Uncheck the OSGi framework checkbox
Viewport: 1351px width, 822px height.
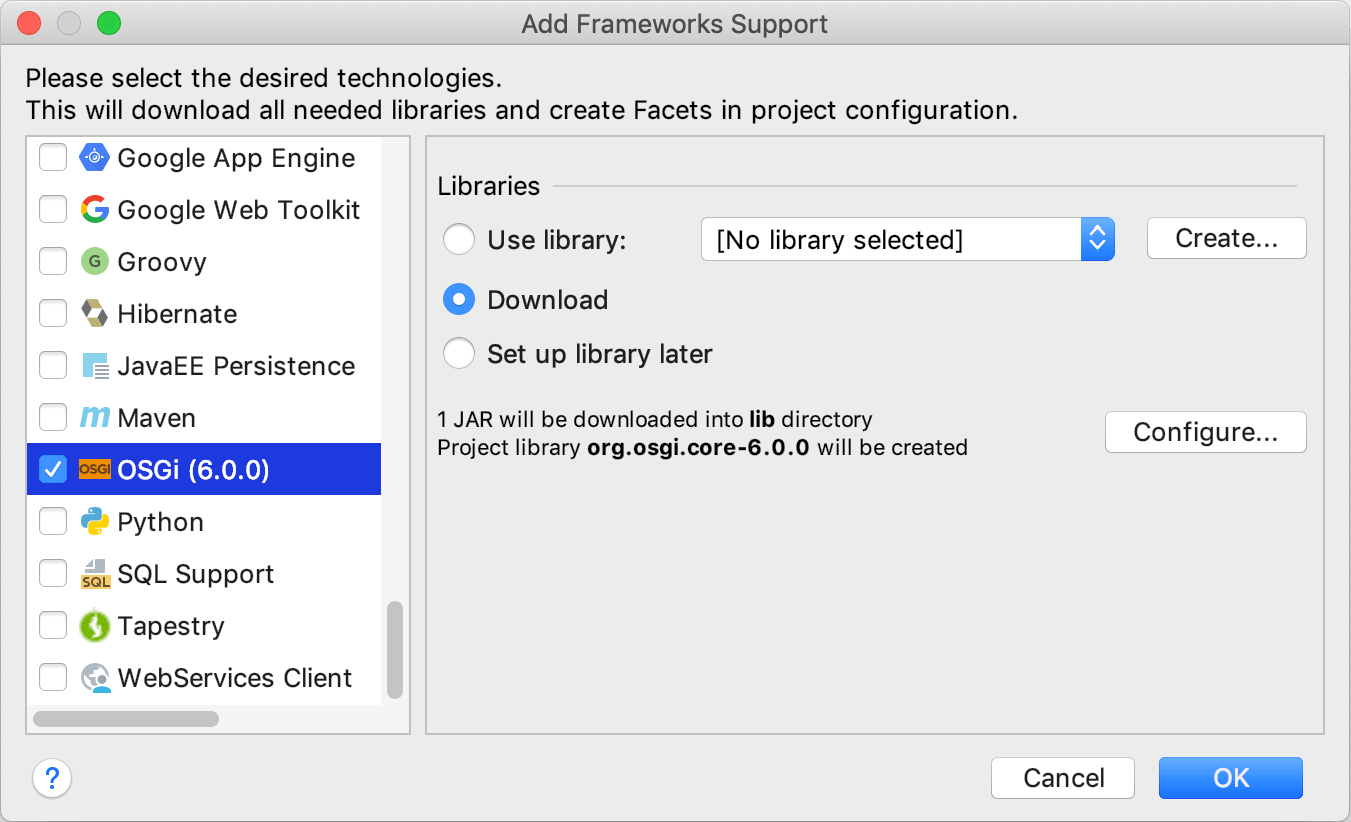(53, 470)
